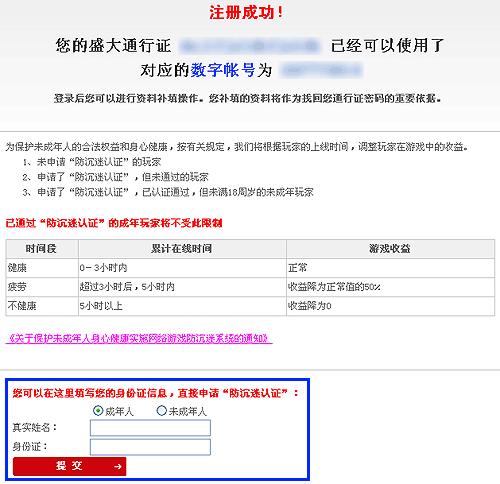Click list item 2 但未通过的玩家
Viewport: 500px width, 484px height.
pyautogui.click(x=115, y=177)
